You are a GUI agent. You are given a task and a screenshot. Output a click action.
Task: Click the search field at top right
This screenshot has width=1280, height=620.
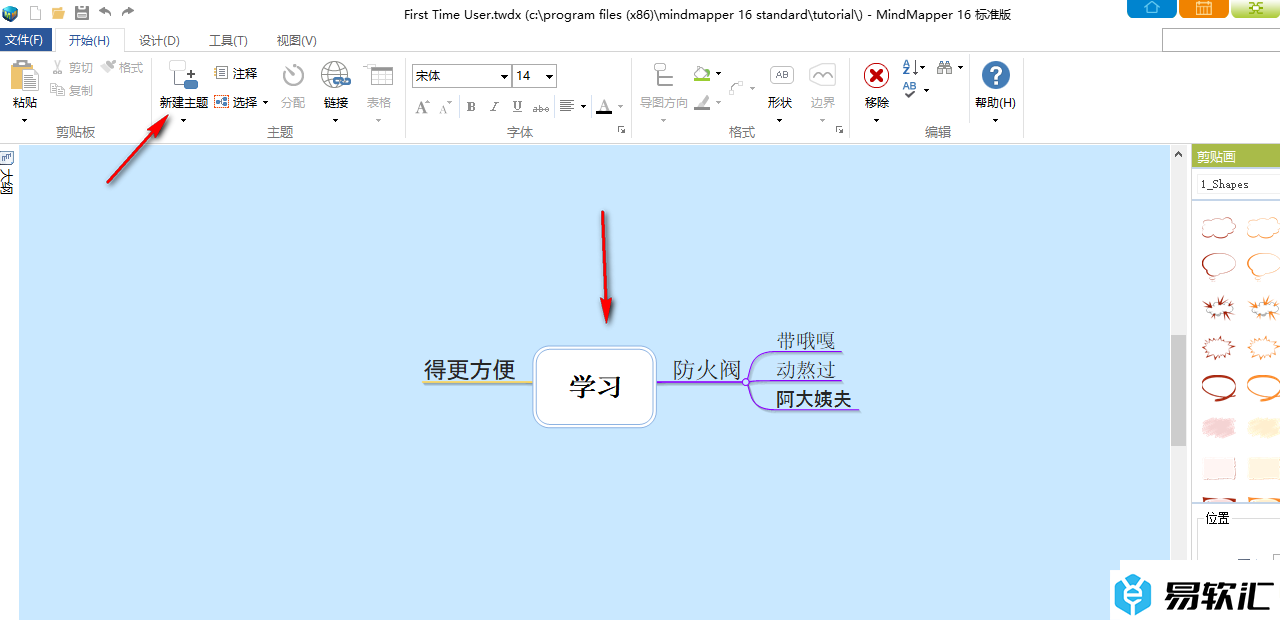click(1221, 40)
